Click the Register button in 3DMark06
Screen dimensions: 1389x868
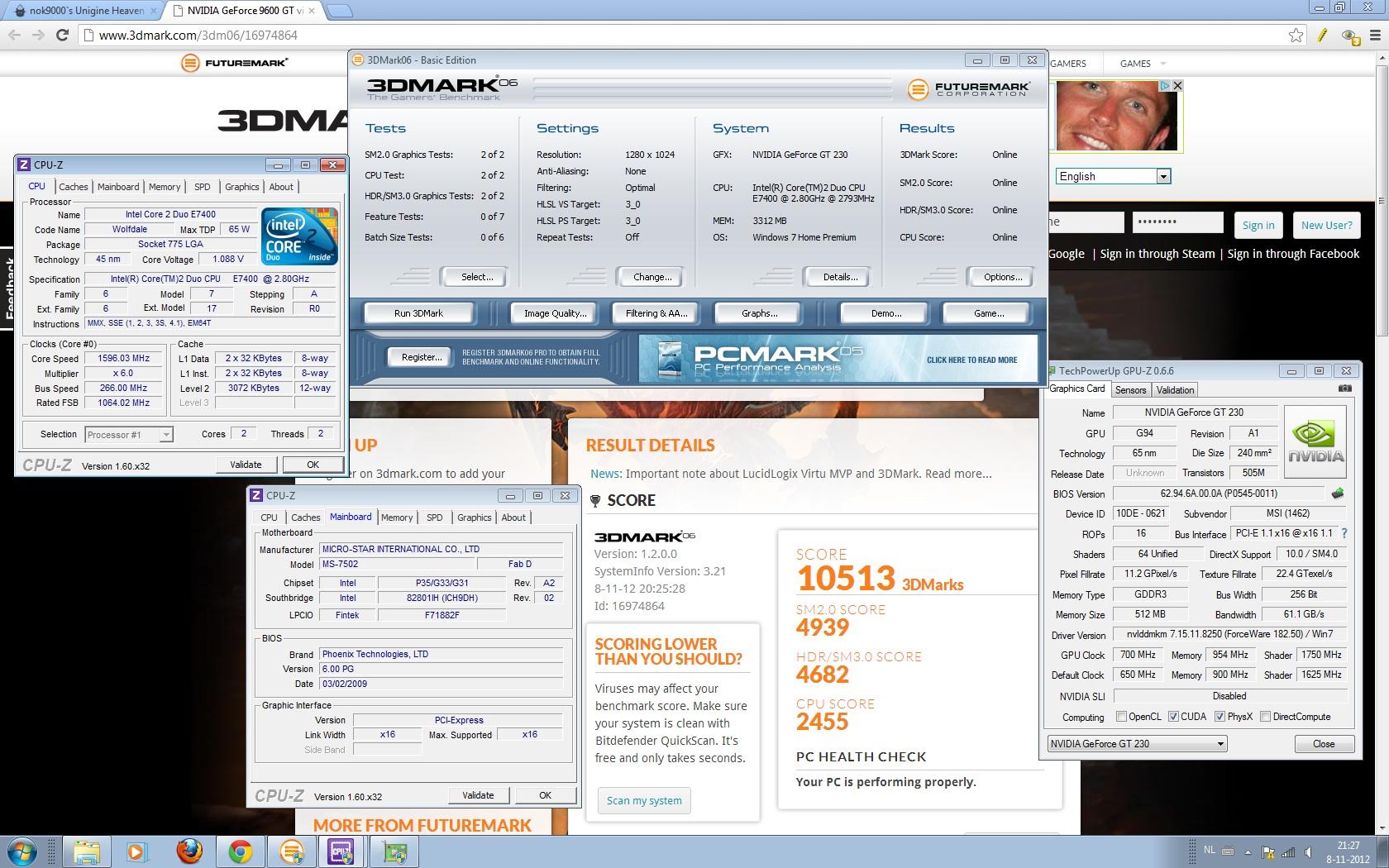pyautogui.click(x=422, y=357)
